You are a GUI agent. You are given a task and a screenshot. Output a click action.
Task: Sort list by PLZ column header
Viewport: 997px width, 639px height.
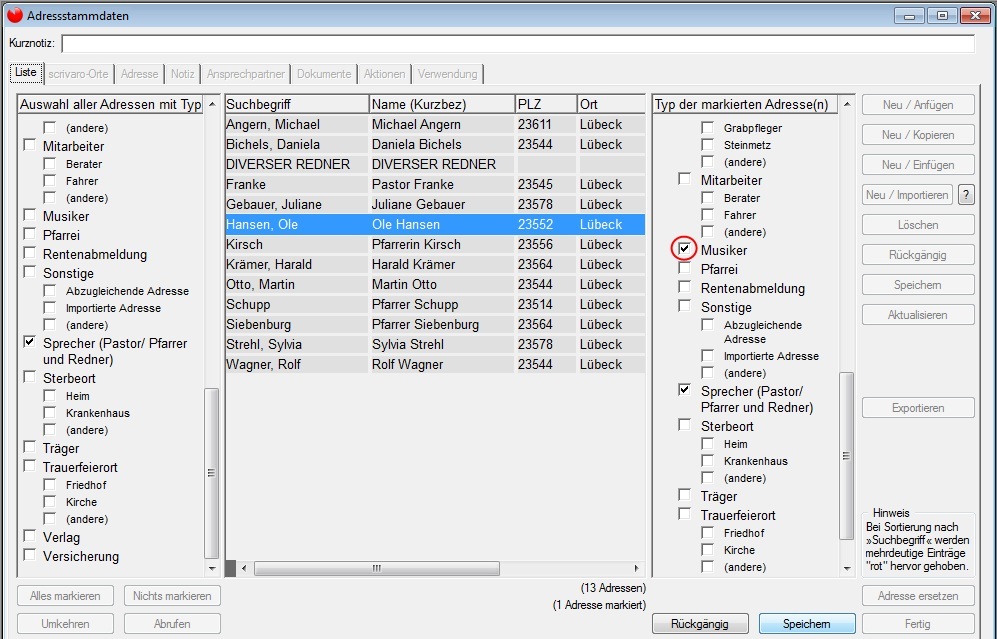[546, 104]
